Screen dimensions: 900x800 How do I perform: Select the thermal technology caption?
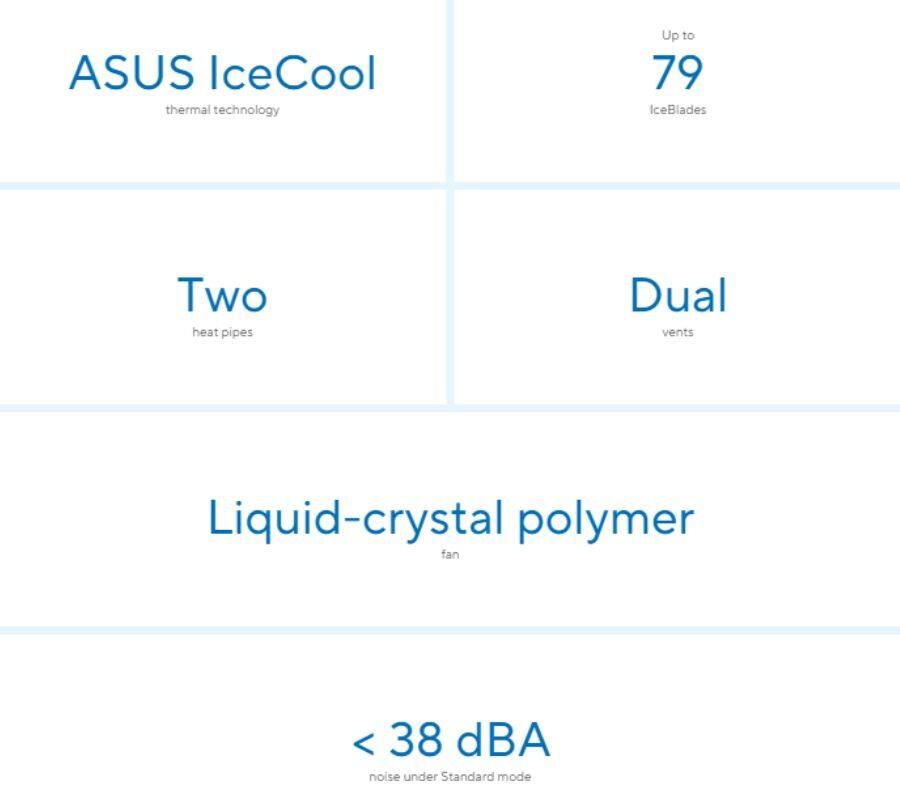pyautogui.click(x=222, y=110)
